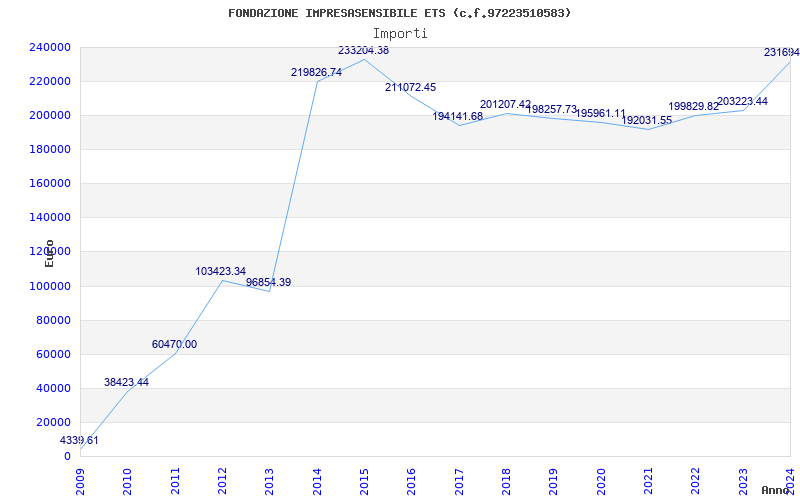The image size is (800, 500).
Task: Click data label 198257.73
Action: 552,109
